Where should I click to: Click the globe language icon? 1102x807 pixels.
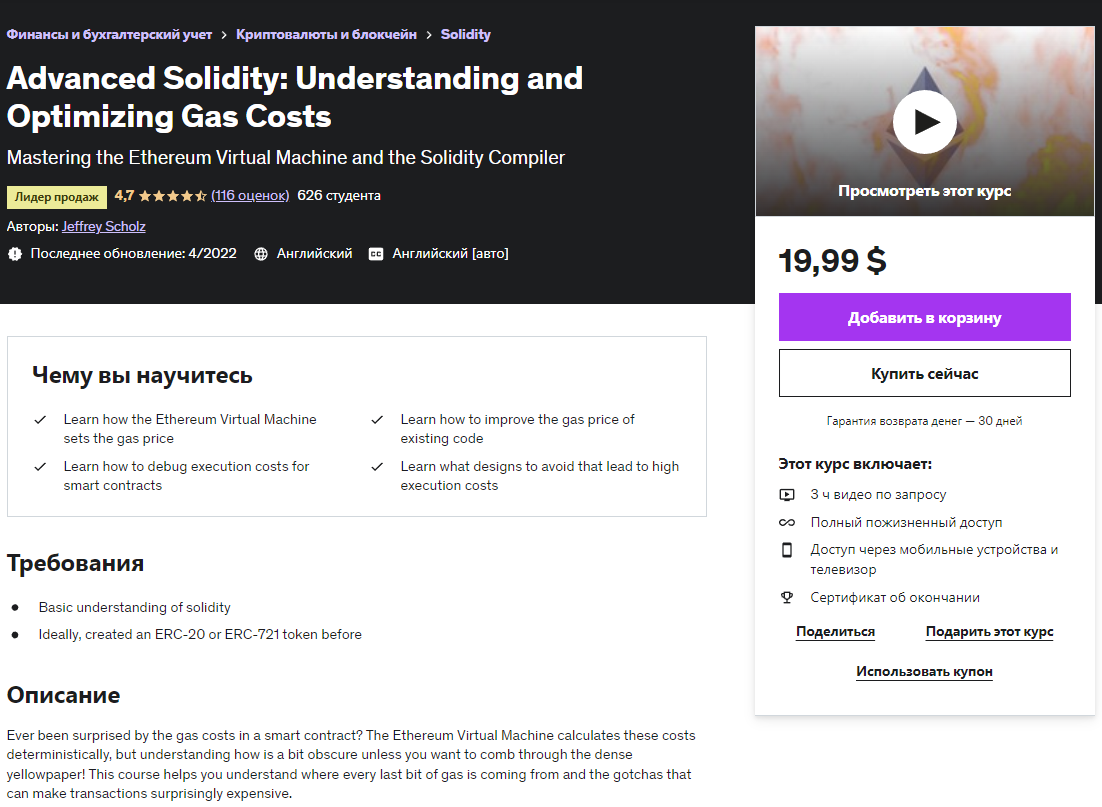pos(261,254)
